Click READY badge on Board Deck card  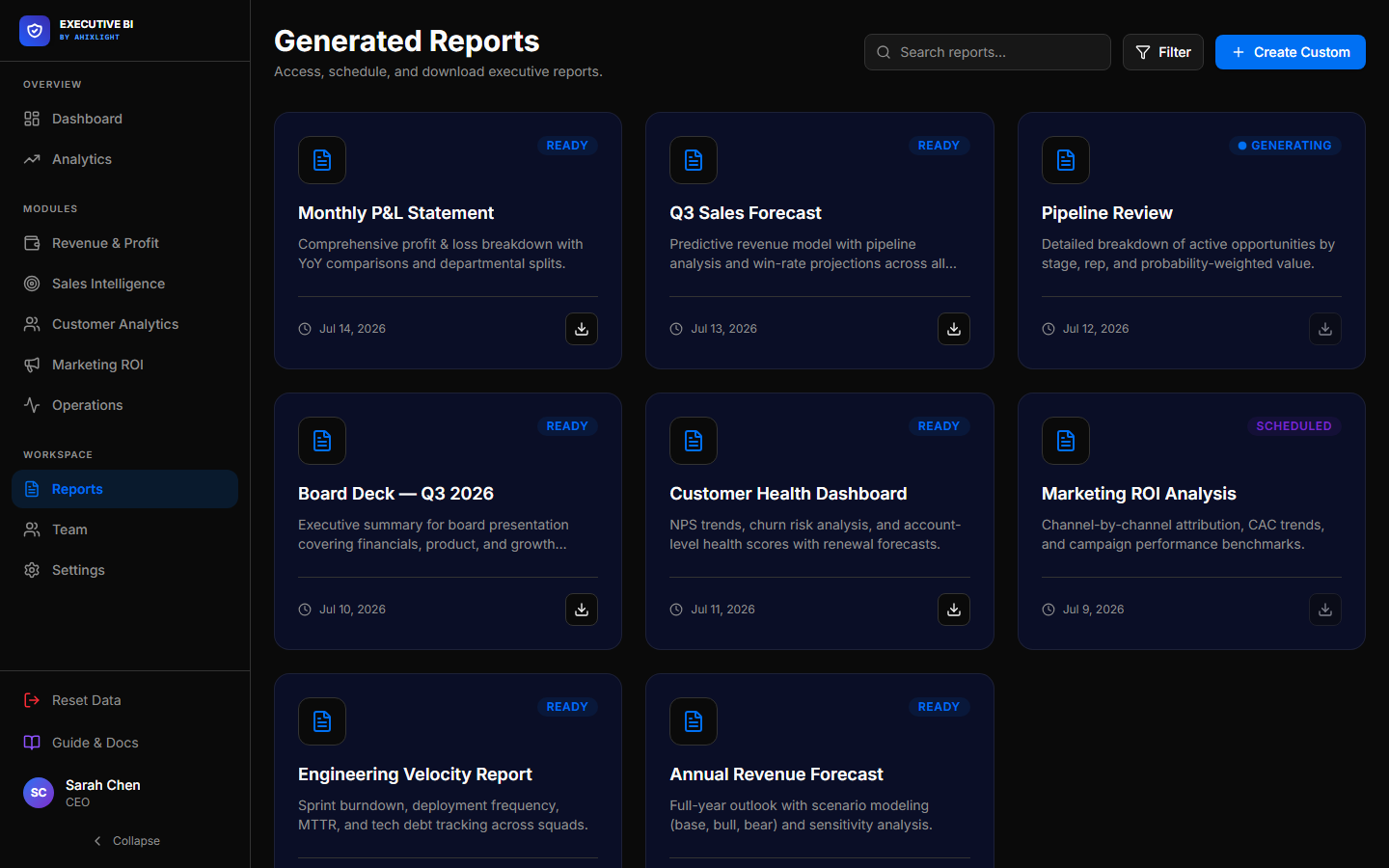click(x=567, y=426)
